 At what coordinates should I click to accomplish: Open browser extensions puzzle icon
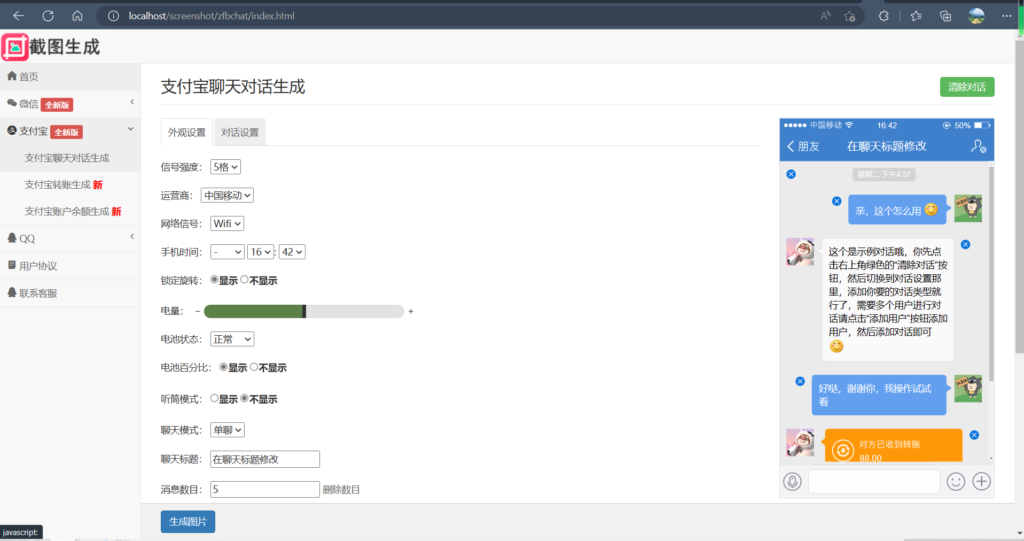point(884,16)
